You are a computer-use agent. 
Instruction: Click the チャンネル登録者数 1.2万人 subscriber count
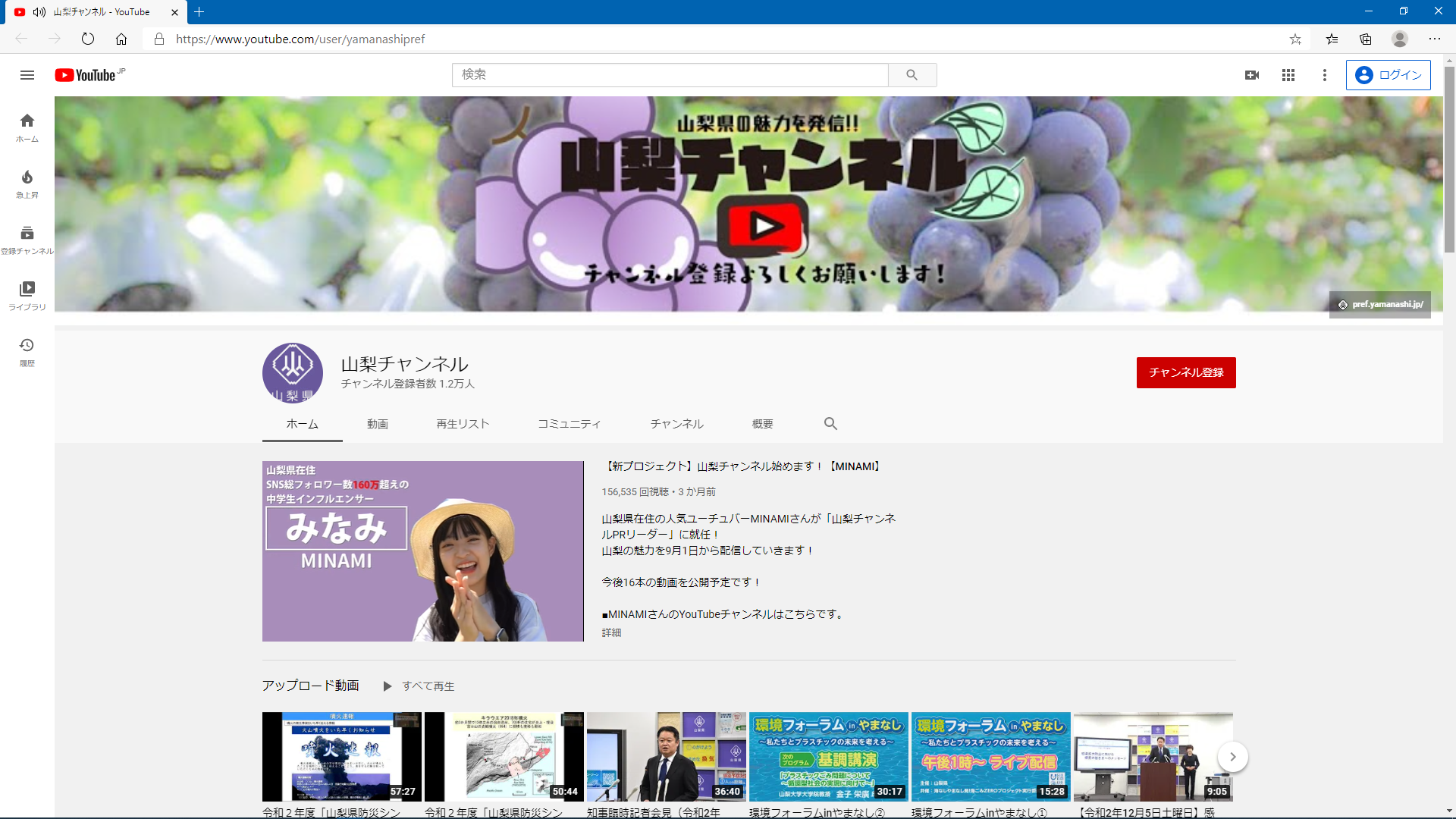[x=408, y=384]
